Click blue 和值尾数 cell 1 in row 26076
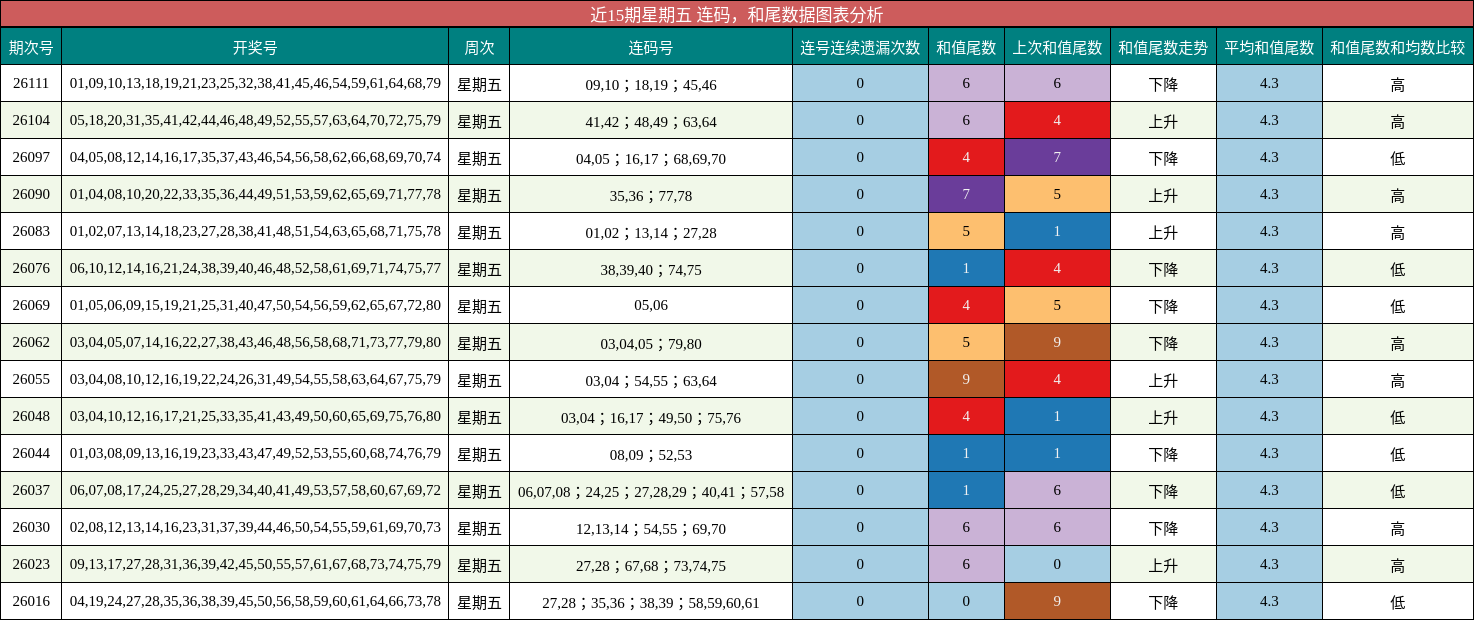The image size is (1474, 620). click(966, 269)
